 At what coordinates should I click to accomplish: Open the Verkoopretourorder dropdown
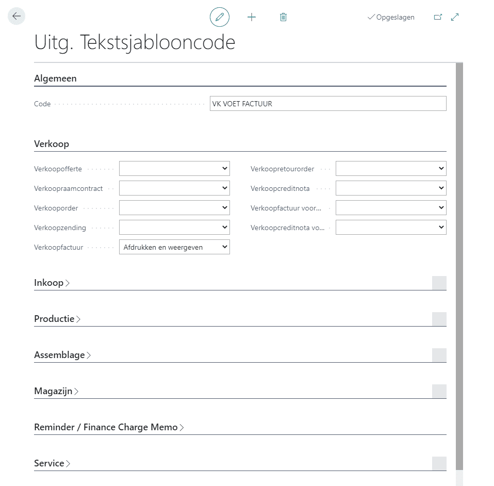(391, 168)
